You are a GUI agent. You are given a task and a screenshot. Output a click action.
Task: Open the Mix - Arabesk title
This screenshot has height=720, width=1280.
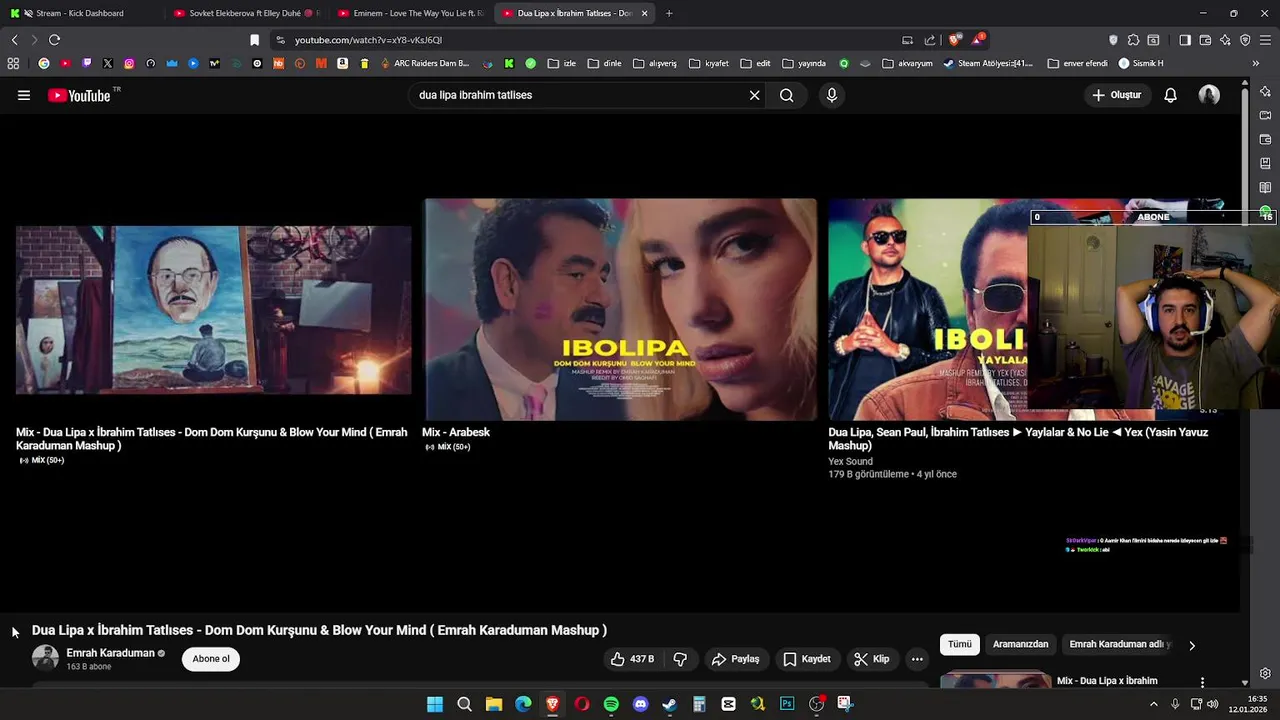(456, 432)
